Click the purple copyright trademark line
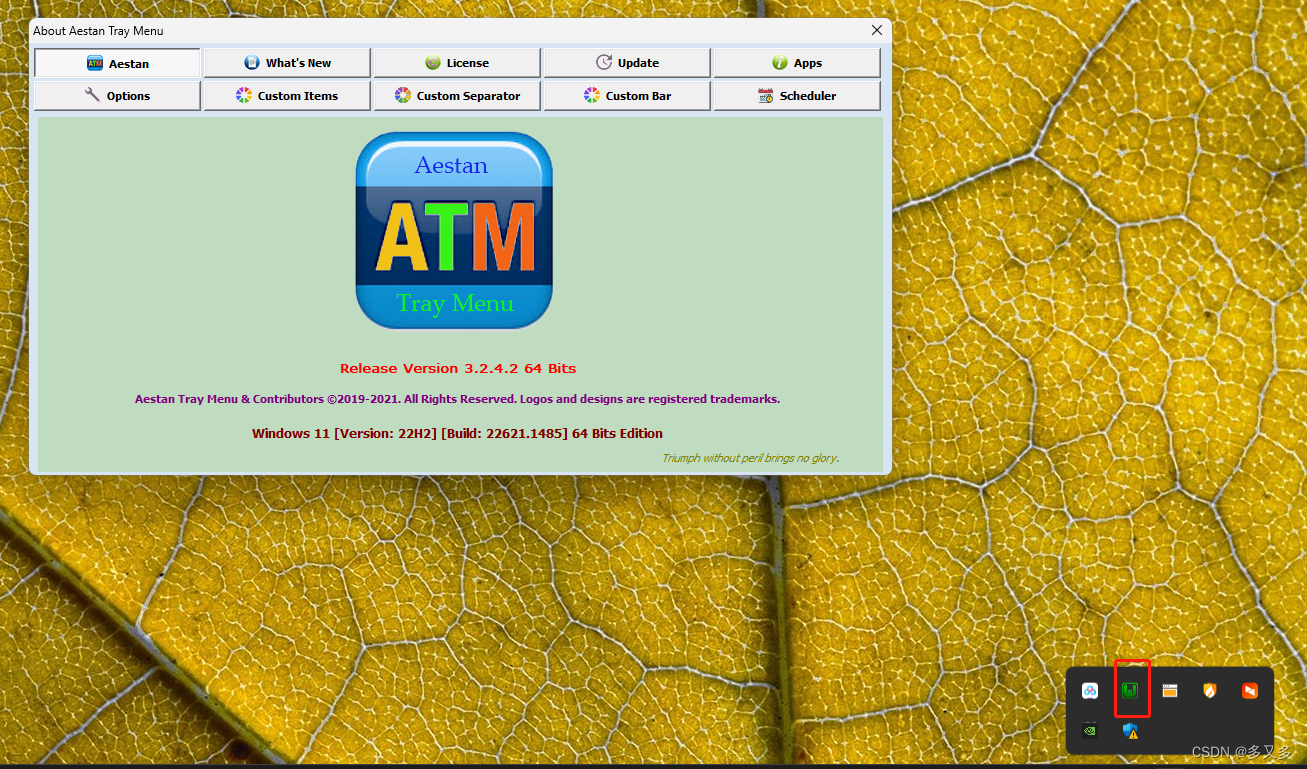The width and height of the screenshot is (1307, 769). 457,399
